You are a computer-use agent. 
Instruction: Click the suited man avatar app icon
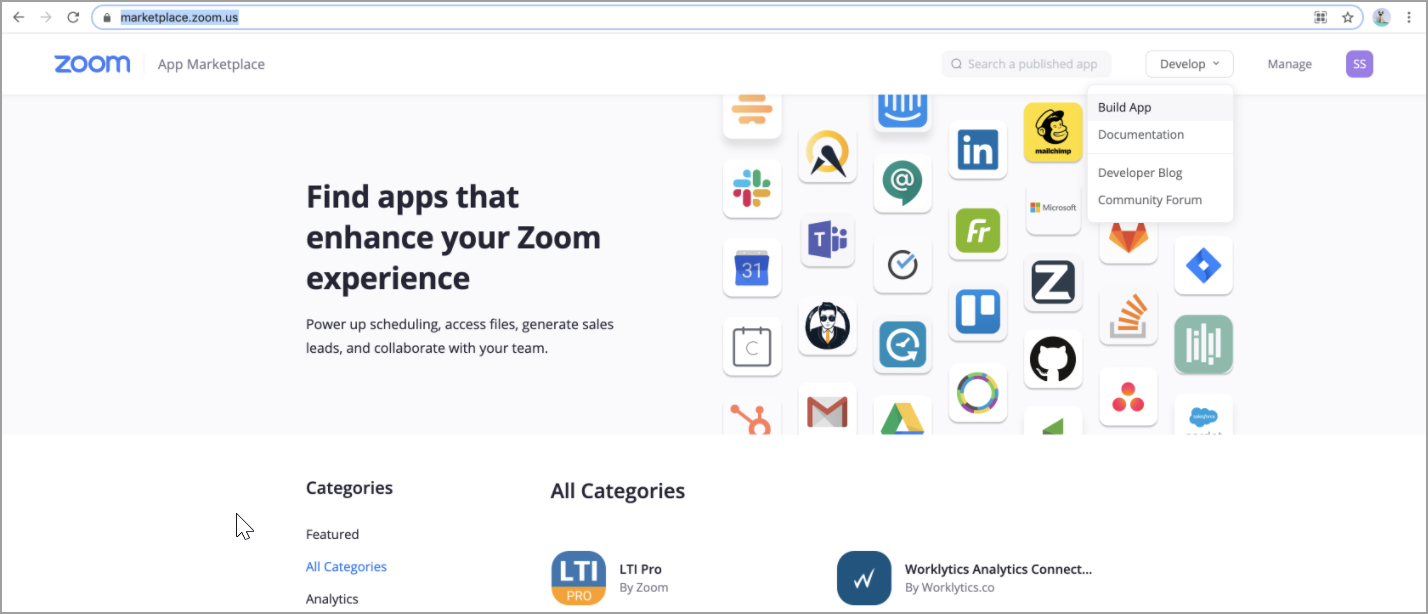(x=827, y=325)
